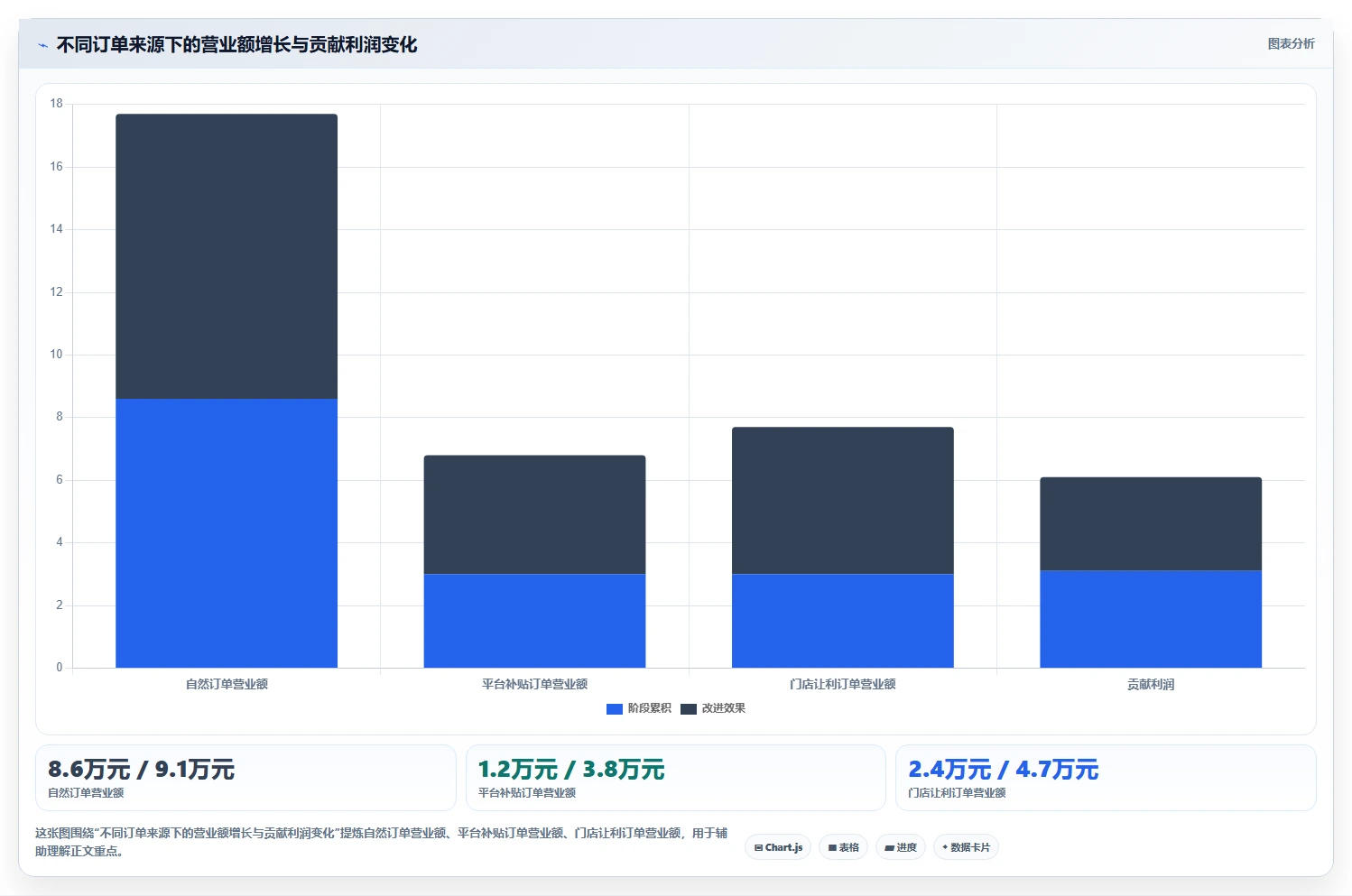The width and height of the screenshot is (1352, 896).
Task: Click the dark segment of 平台补贴订单营业额 bar
Action: [534, 514]
